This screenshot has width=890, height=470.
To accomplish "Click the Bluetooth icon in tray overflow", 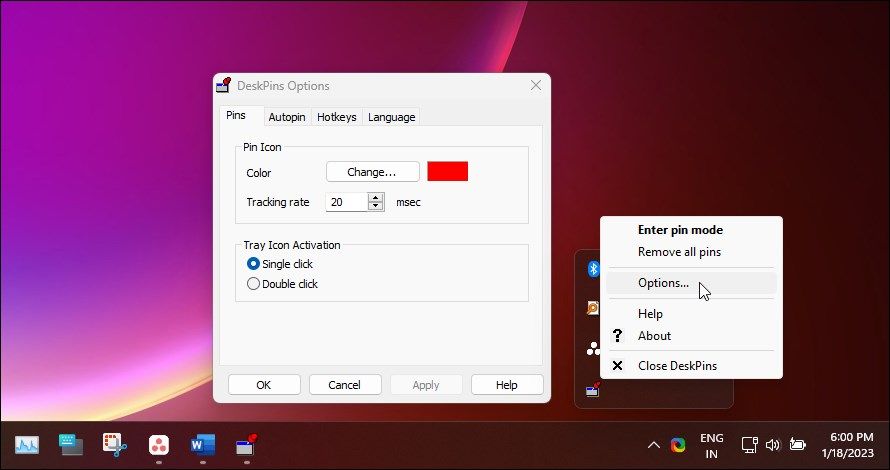I will 593,269.
